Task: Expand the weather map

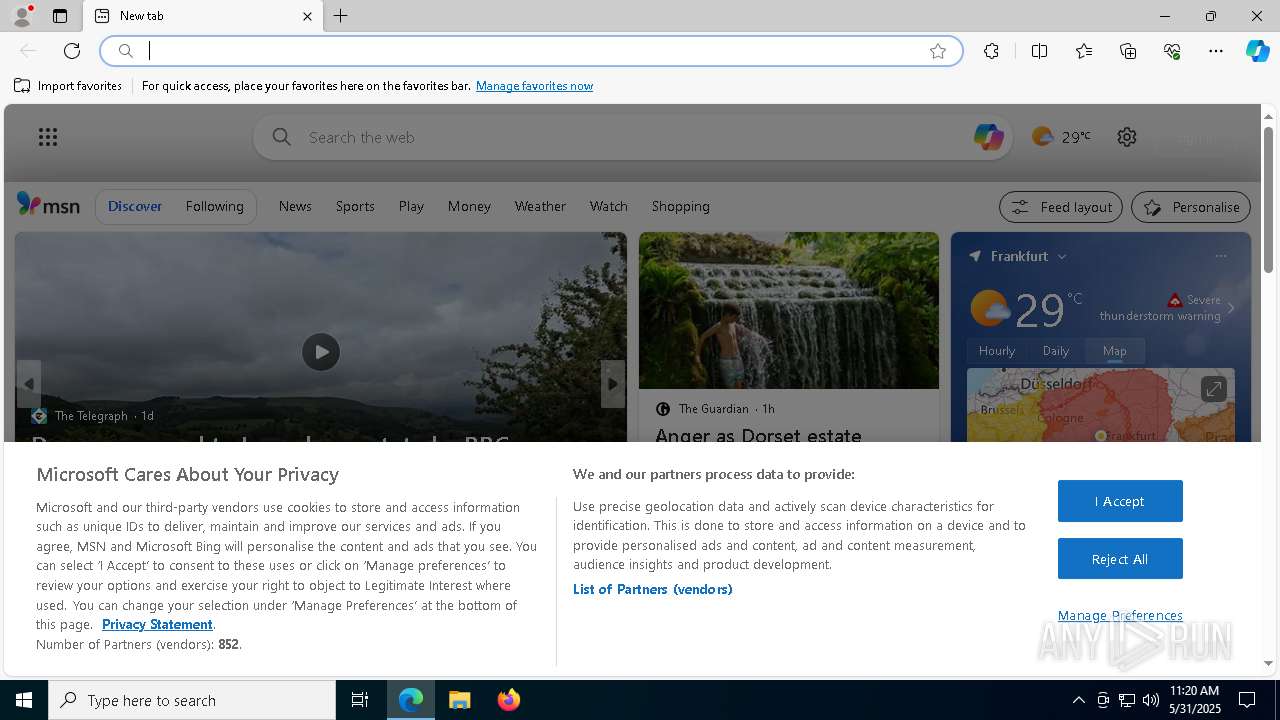Action: pyautogui.click(x=1213, y=389)
